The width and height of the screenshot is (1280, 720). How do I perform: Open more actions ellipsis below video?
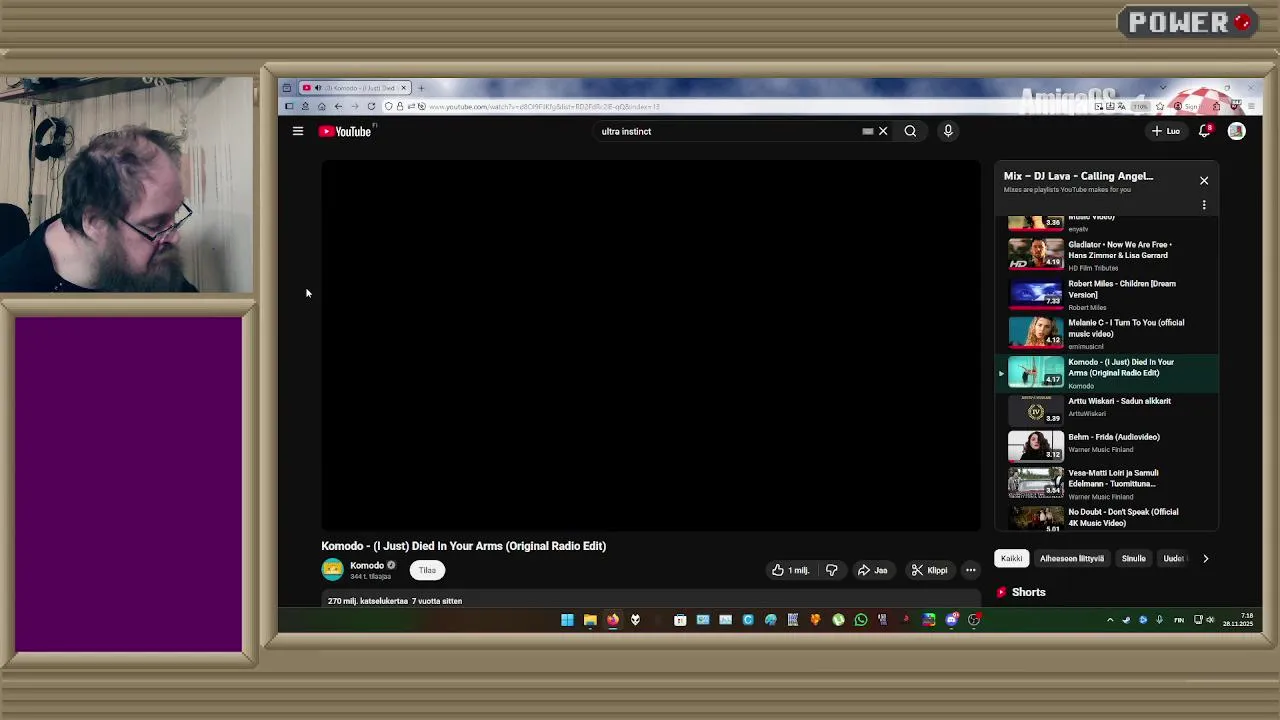pyautogui.click(x=970, y=570)
